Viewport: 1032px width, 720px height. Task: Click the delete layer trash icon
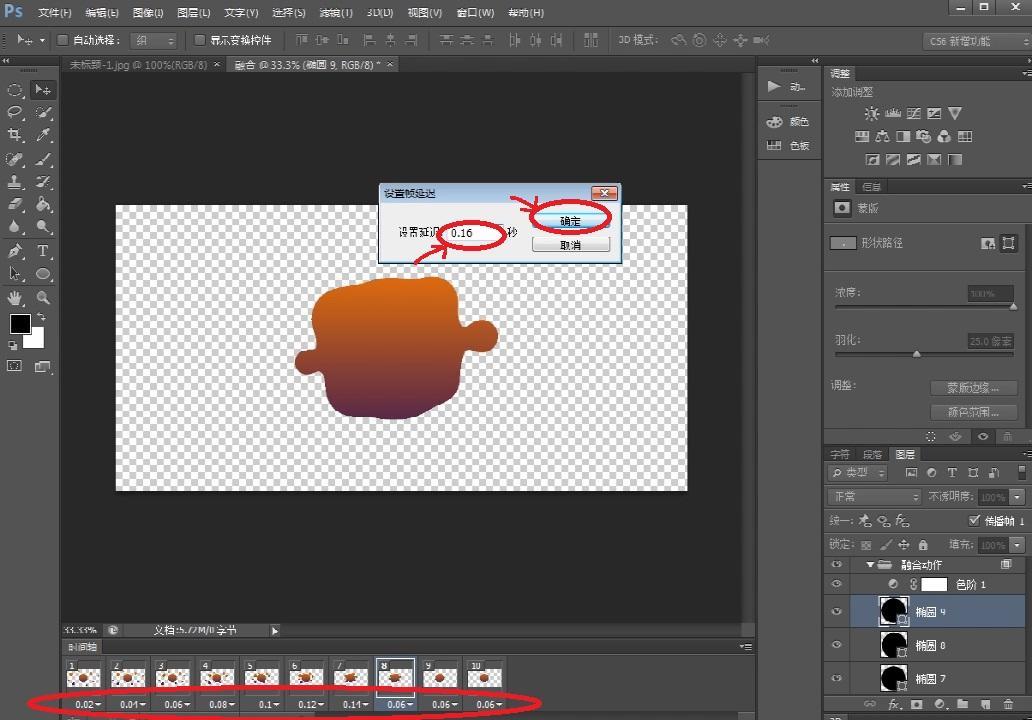coord(1007,705)
